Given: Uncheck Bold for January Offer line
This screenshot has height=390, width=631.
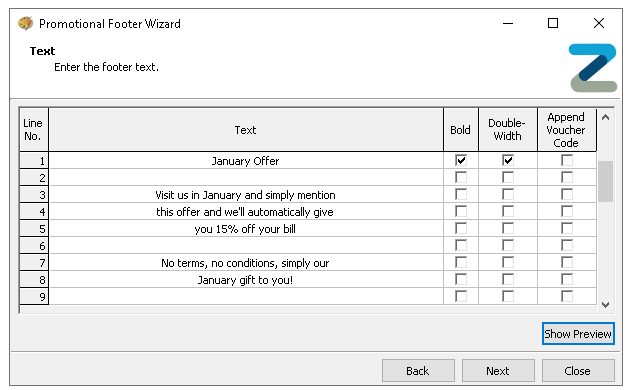Looking at the screenshot, I should point(461,161).
